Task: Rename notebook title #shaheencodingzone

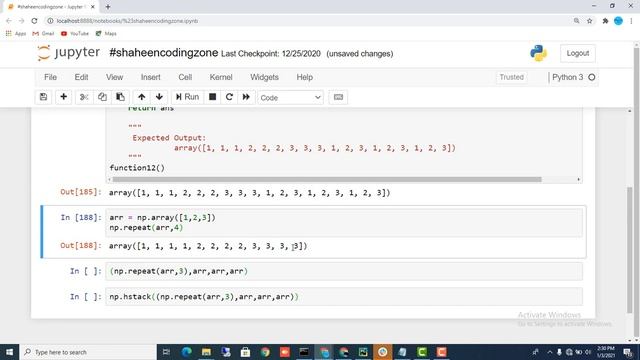Action: [163, 53]
